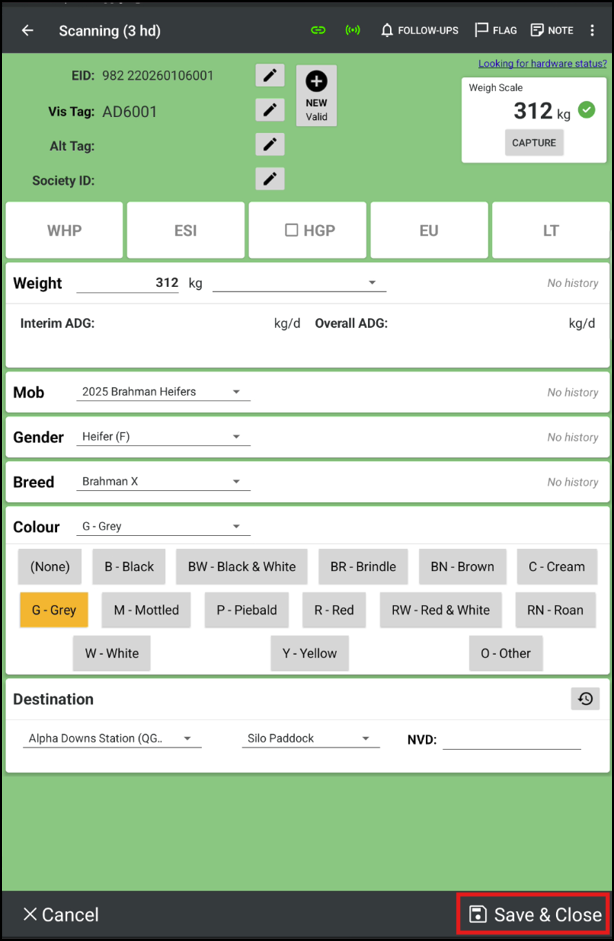Open FOLLOW-UPS from the top bar
Image resolution: width=614 pixels, height=941 pixels.
pyautogui.click(x=419, y=30)
